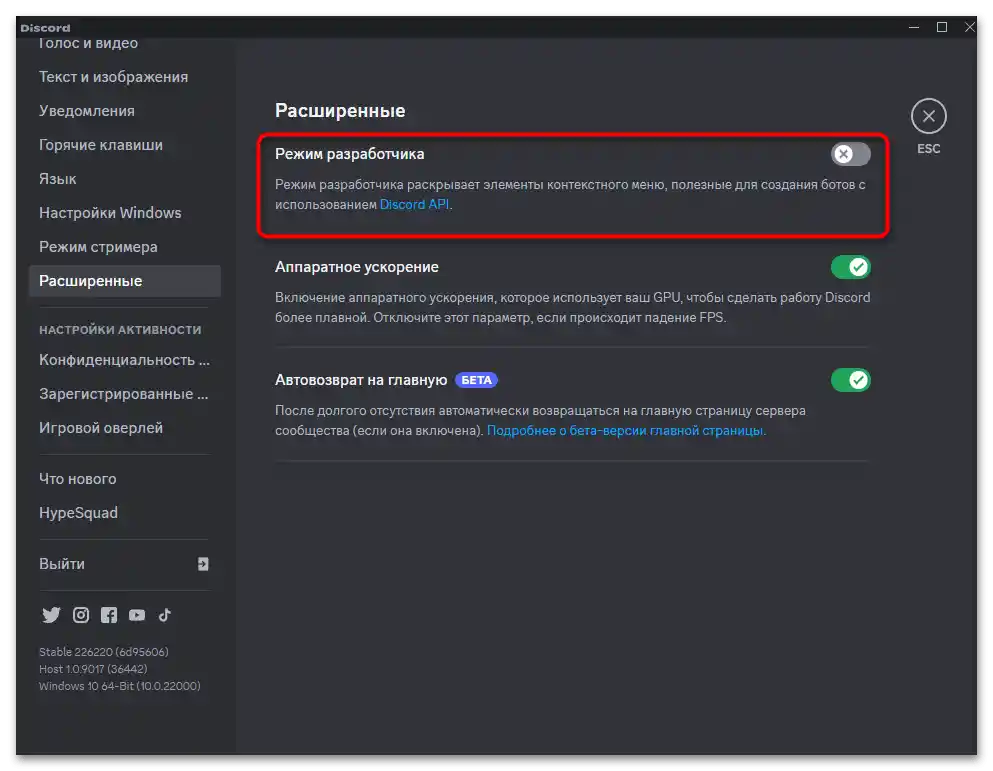The height and width of the screenshot is (771, 993).
Task: Open Discord's Twitter page icon
Action: pyautogui.click(x=51, y=615)
